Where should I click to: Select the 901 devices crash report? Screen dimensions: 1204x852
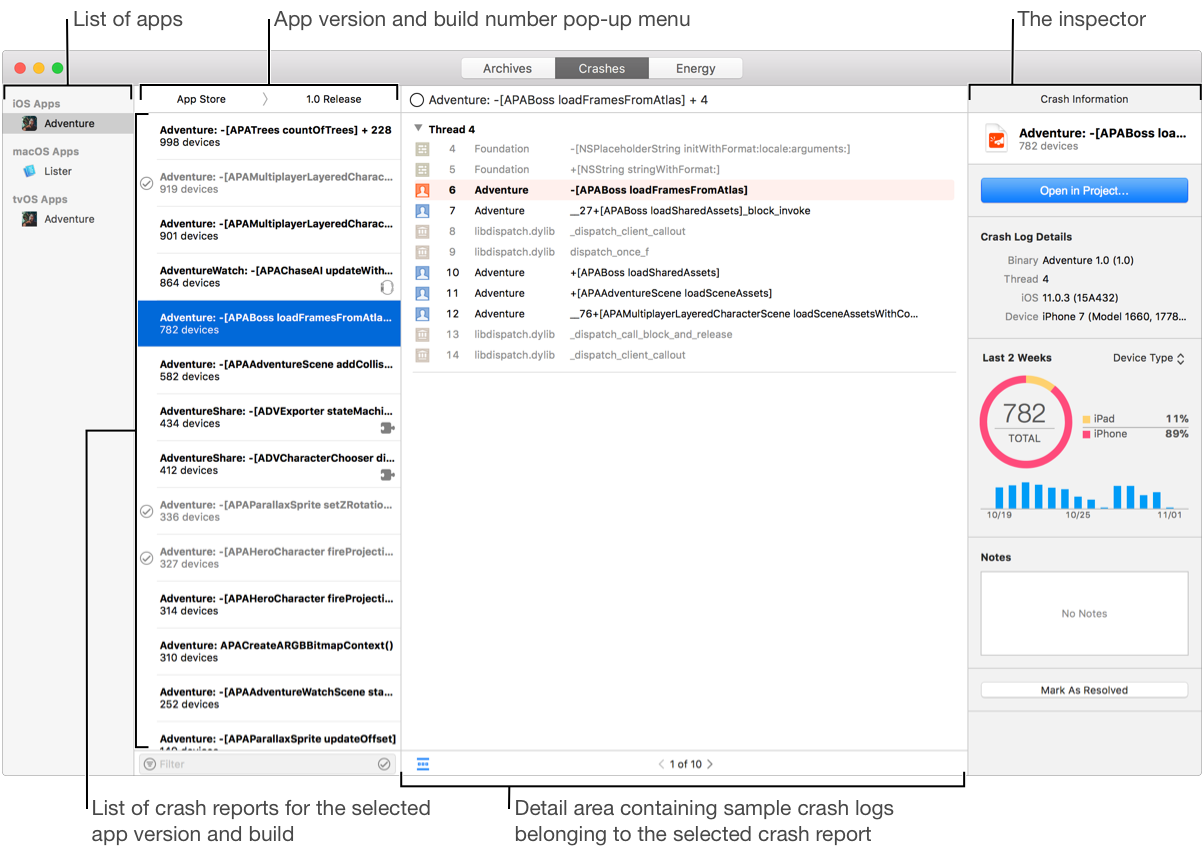[269, 230]
